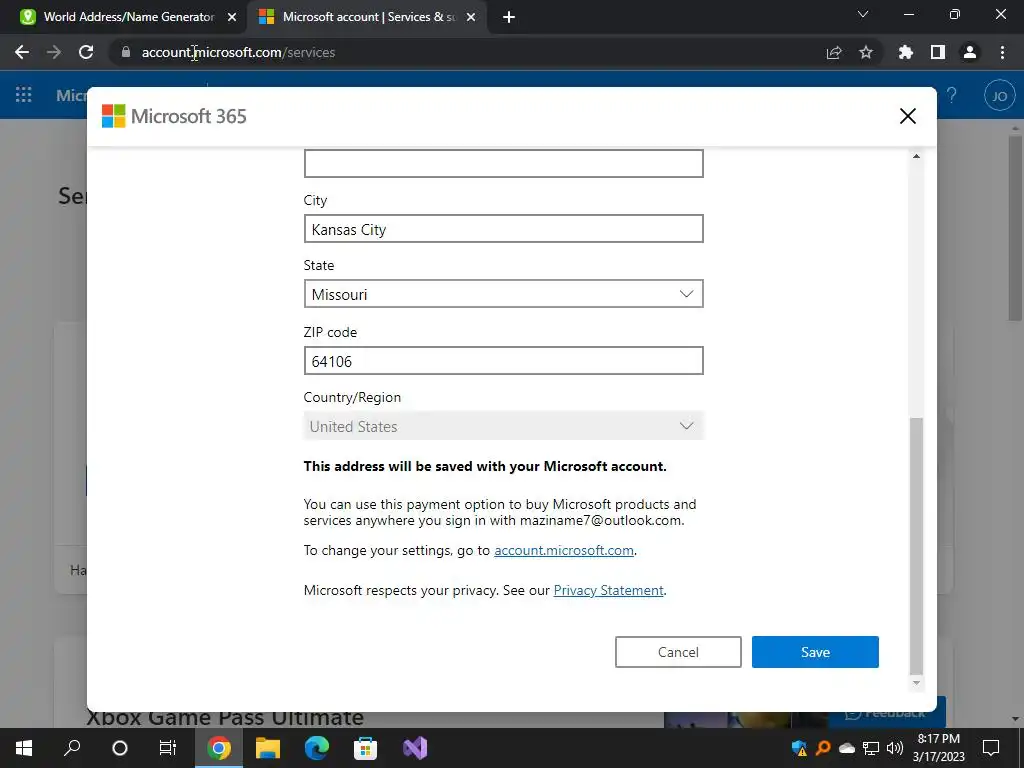This screenshot has height=768, width=1024.
Task: Save the address with Save button
Action: coord(815,652)
